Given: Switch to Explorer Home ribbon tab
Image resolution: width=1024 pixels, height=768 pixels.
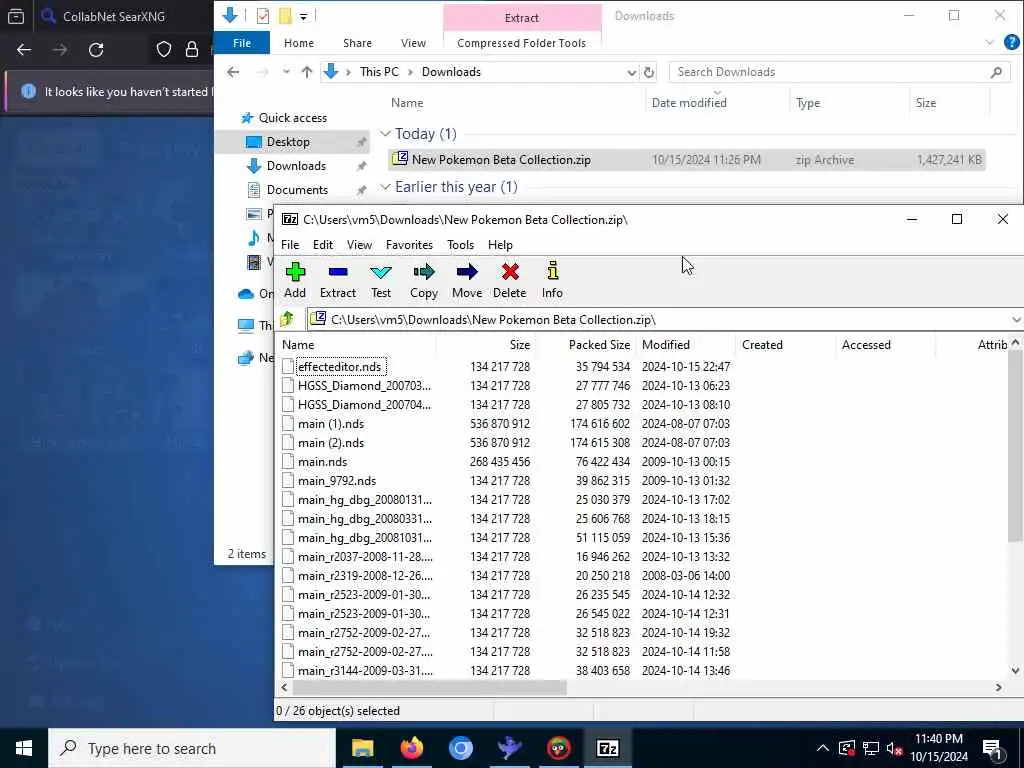Looking at the screenshot, I should click(x=298, y=43).
